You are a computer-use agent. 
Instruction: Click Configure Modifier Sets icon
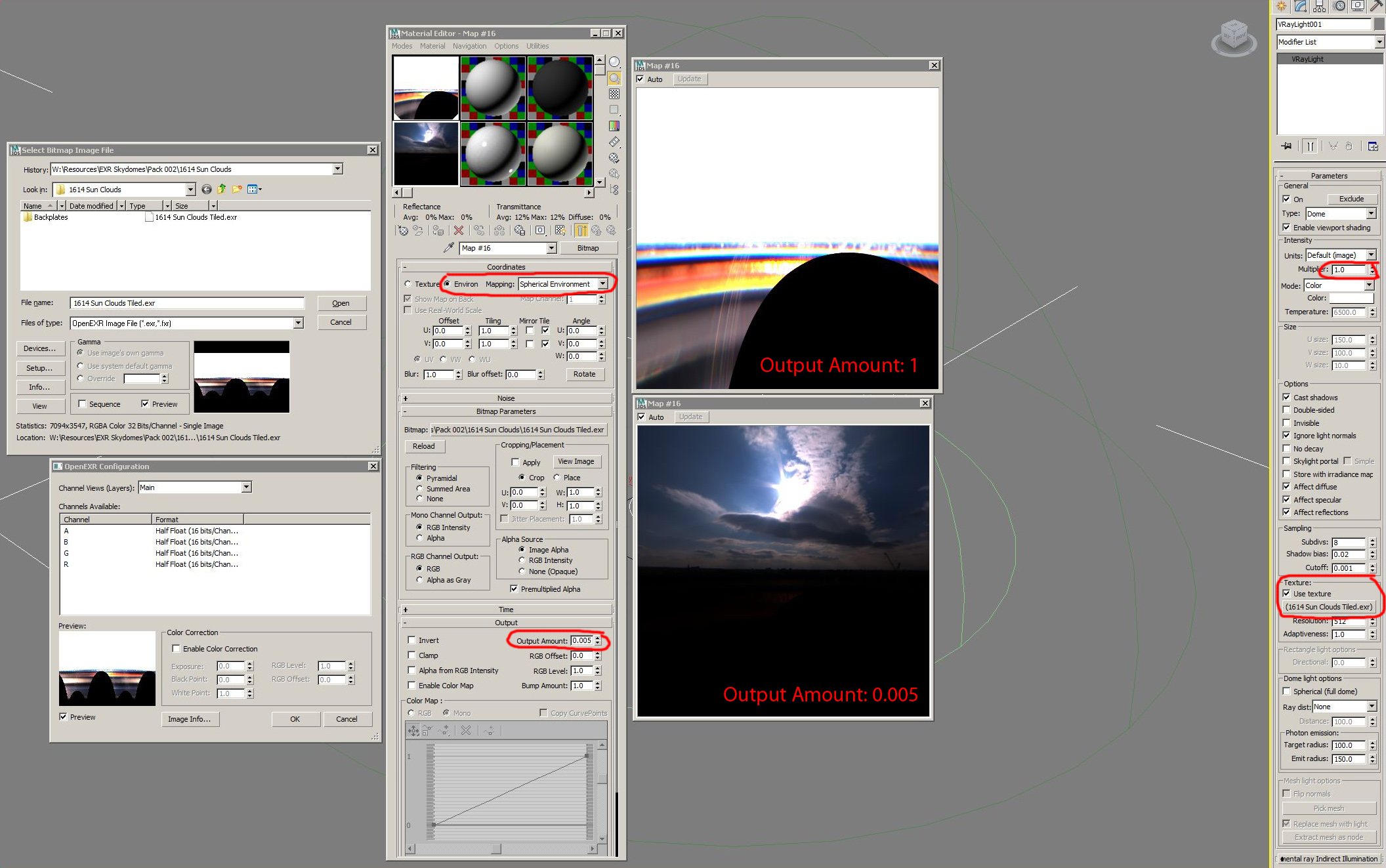pyautogui.click(x=1373, y=146)
